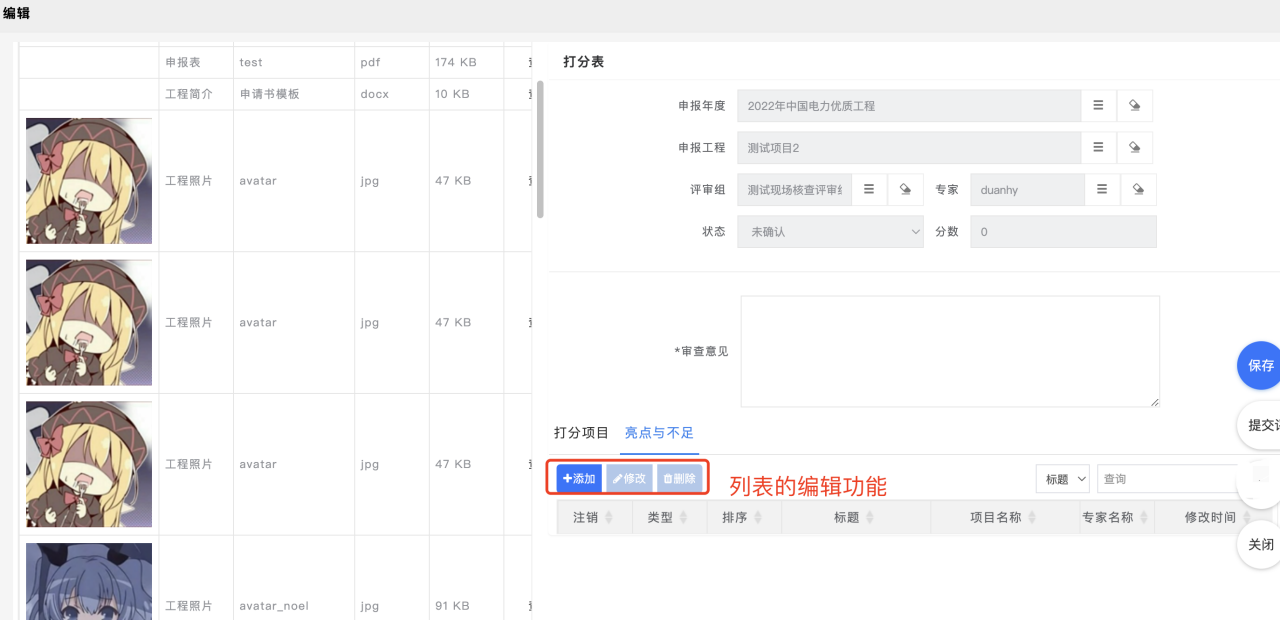Clear 申报工程 with eraser icon

[x=1134, y=147]
